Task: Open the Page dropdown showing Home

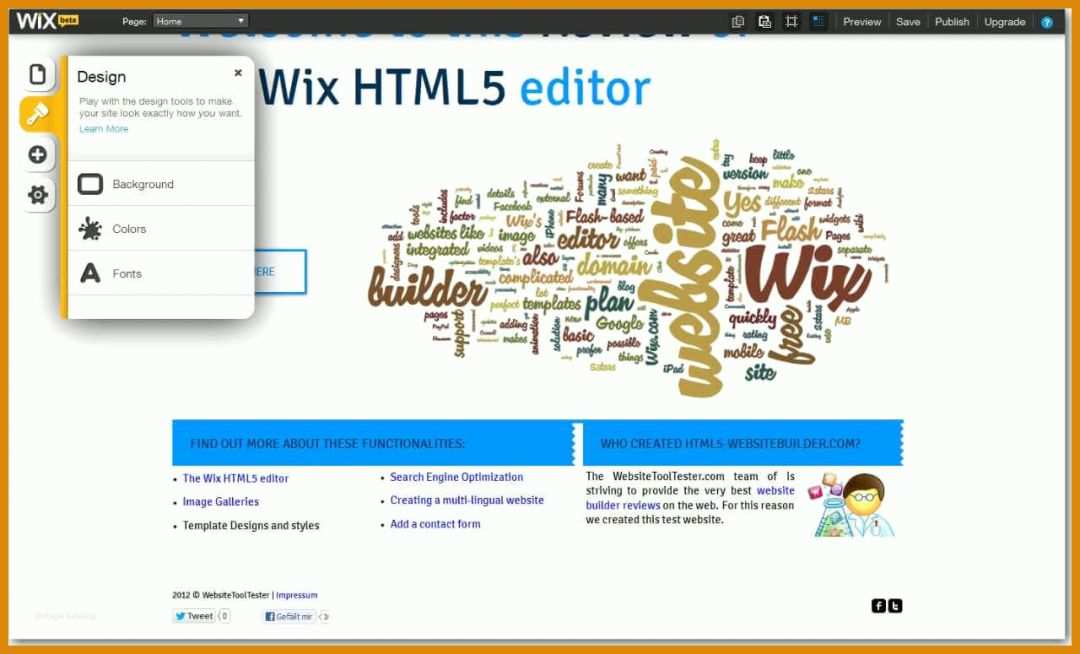Action: (x=200, y=21)
